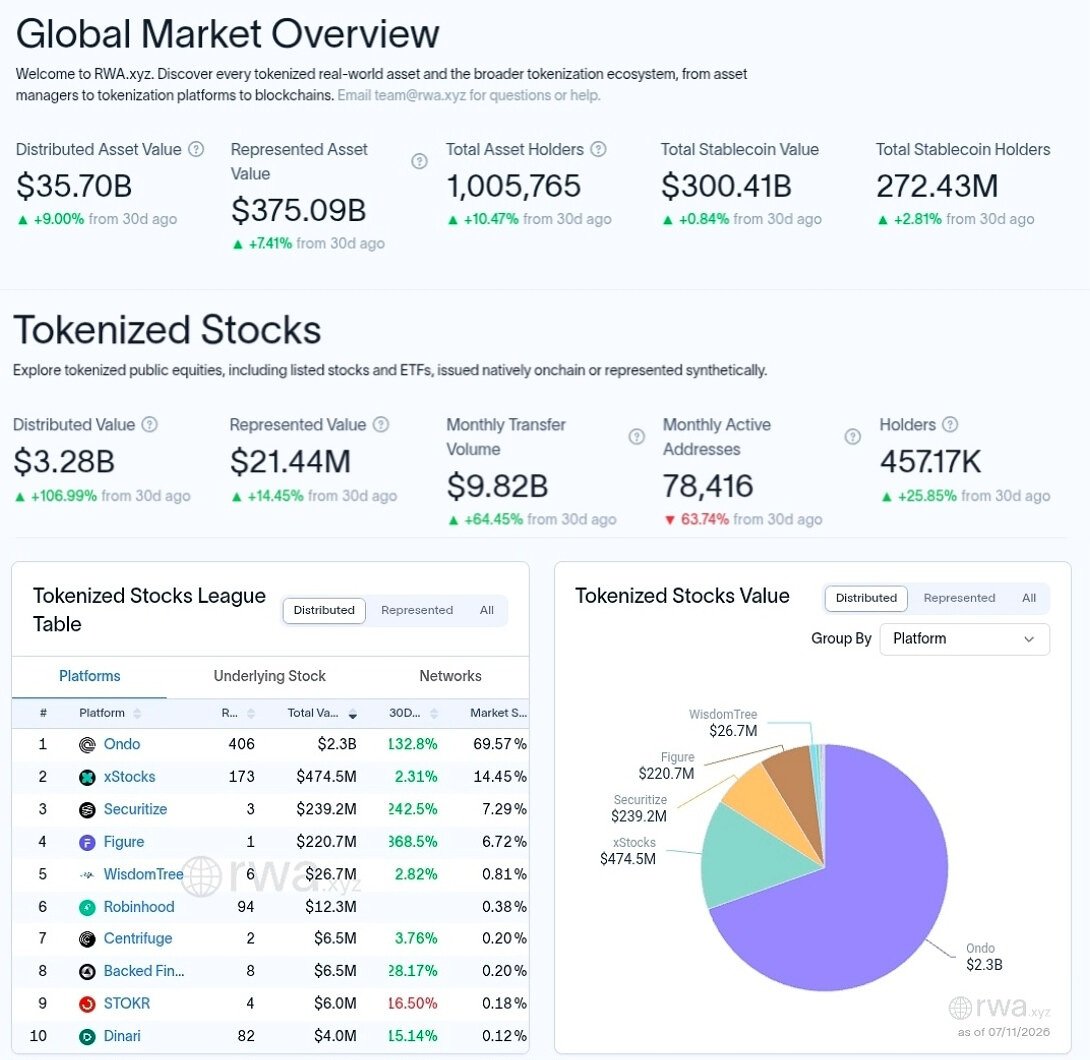
Task: Switch to the Platforms tab
Action: (x=90, y=676)
